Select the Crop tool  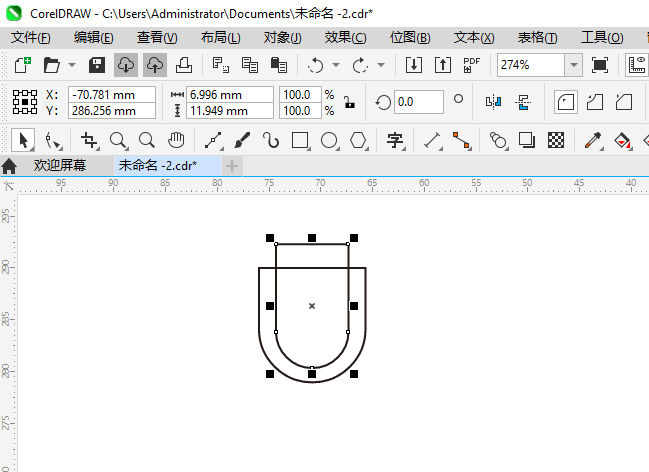tap(90, 140)
